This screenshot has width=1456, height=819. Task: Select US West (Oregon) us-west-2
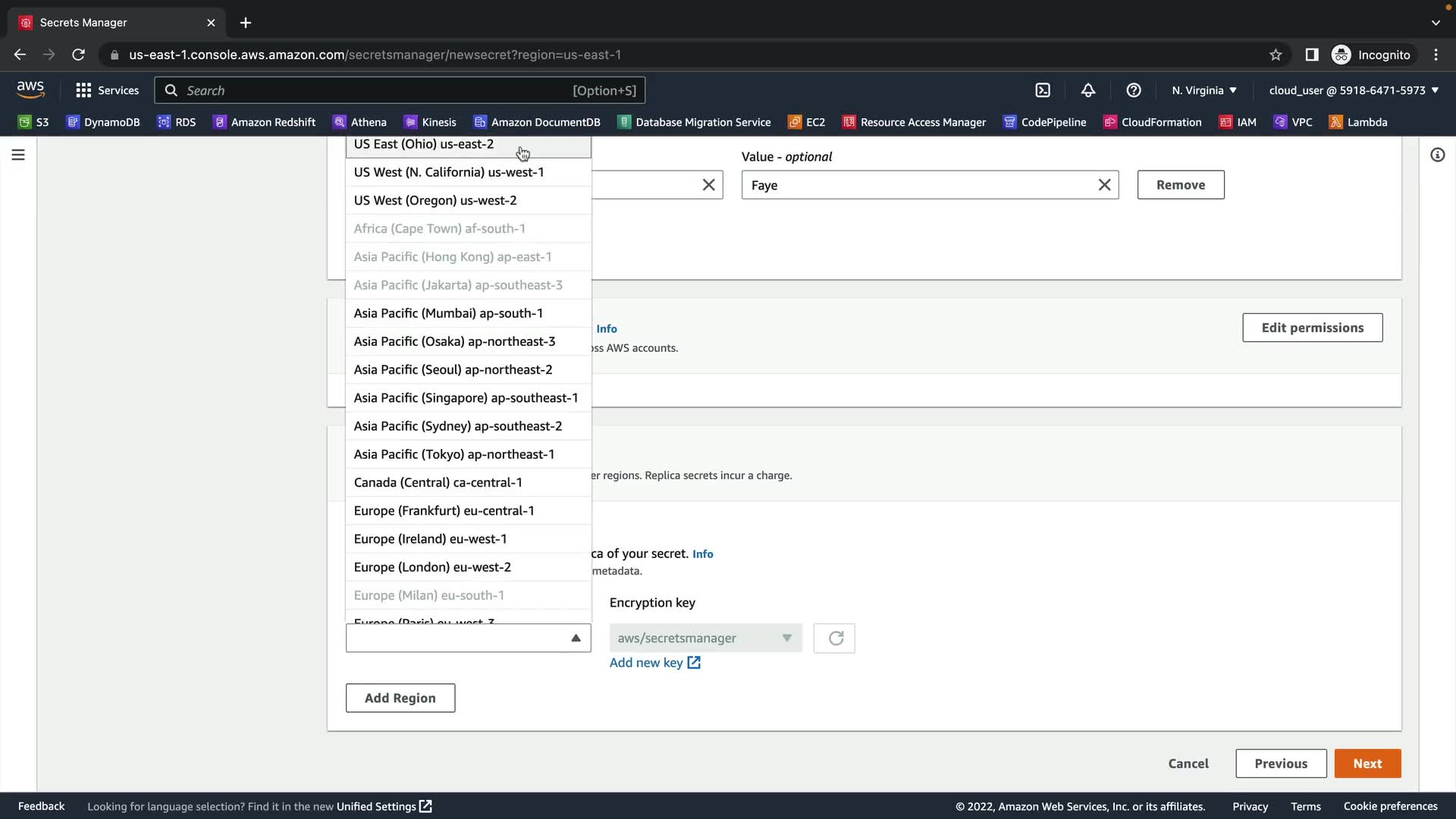pyautogui.click(x=435, y=200)
